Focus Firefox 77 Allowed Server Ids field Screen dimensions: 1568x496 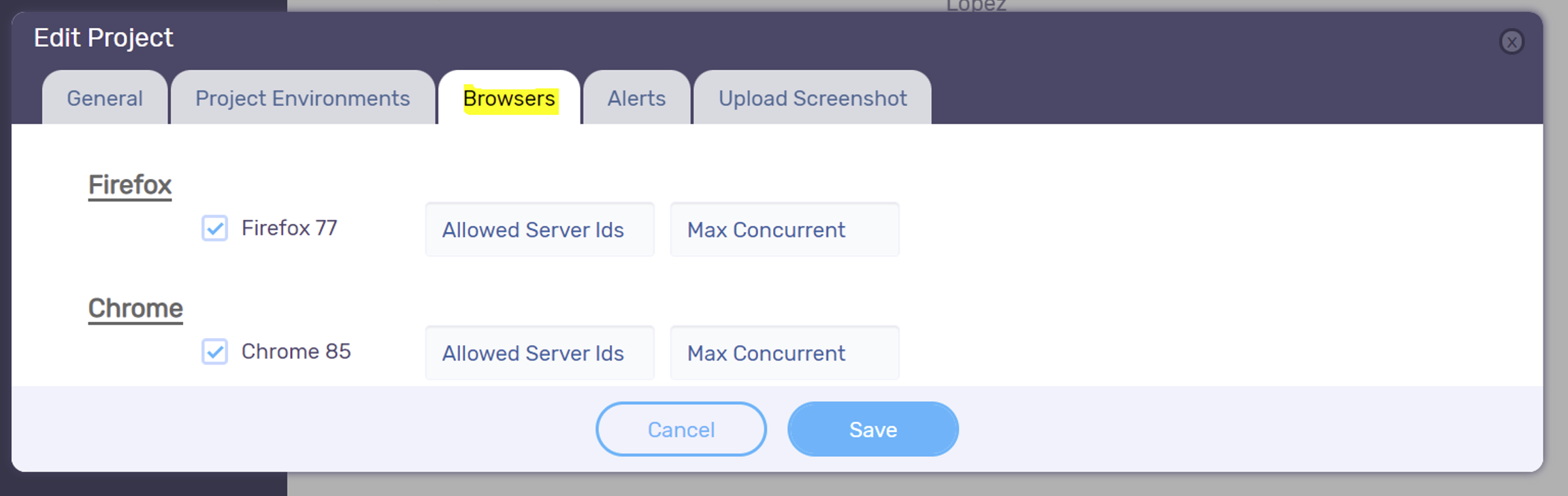click(540, 229)
